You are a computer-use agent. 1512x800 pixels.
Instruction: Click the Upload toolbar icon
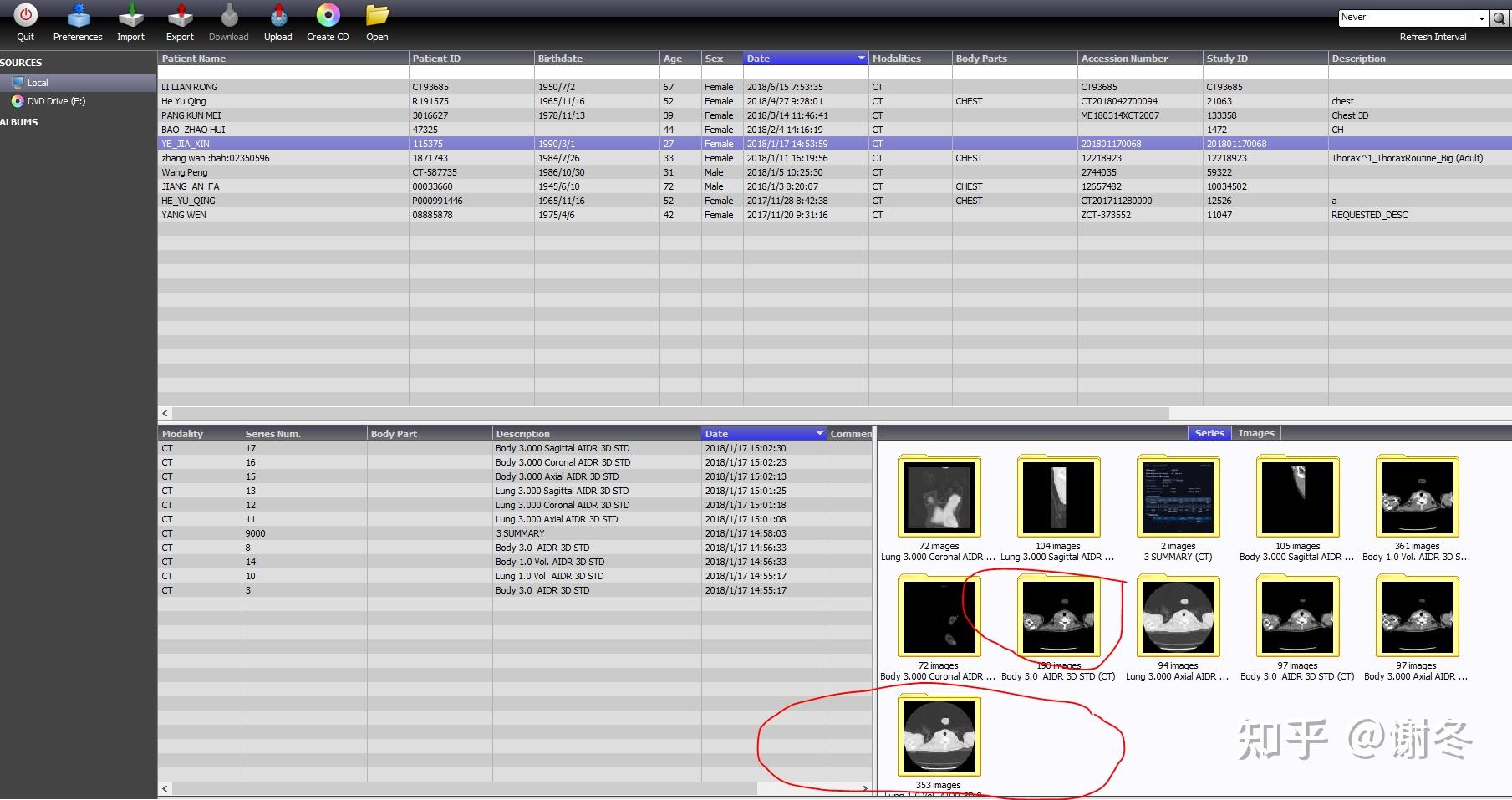coord(278,15)
